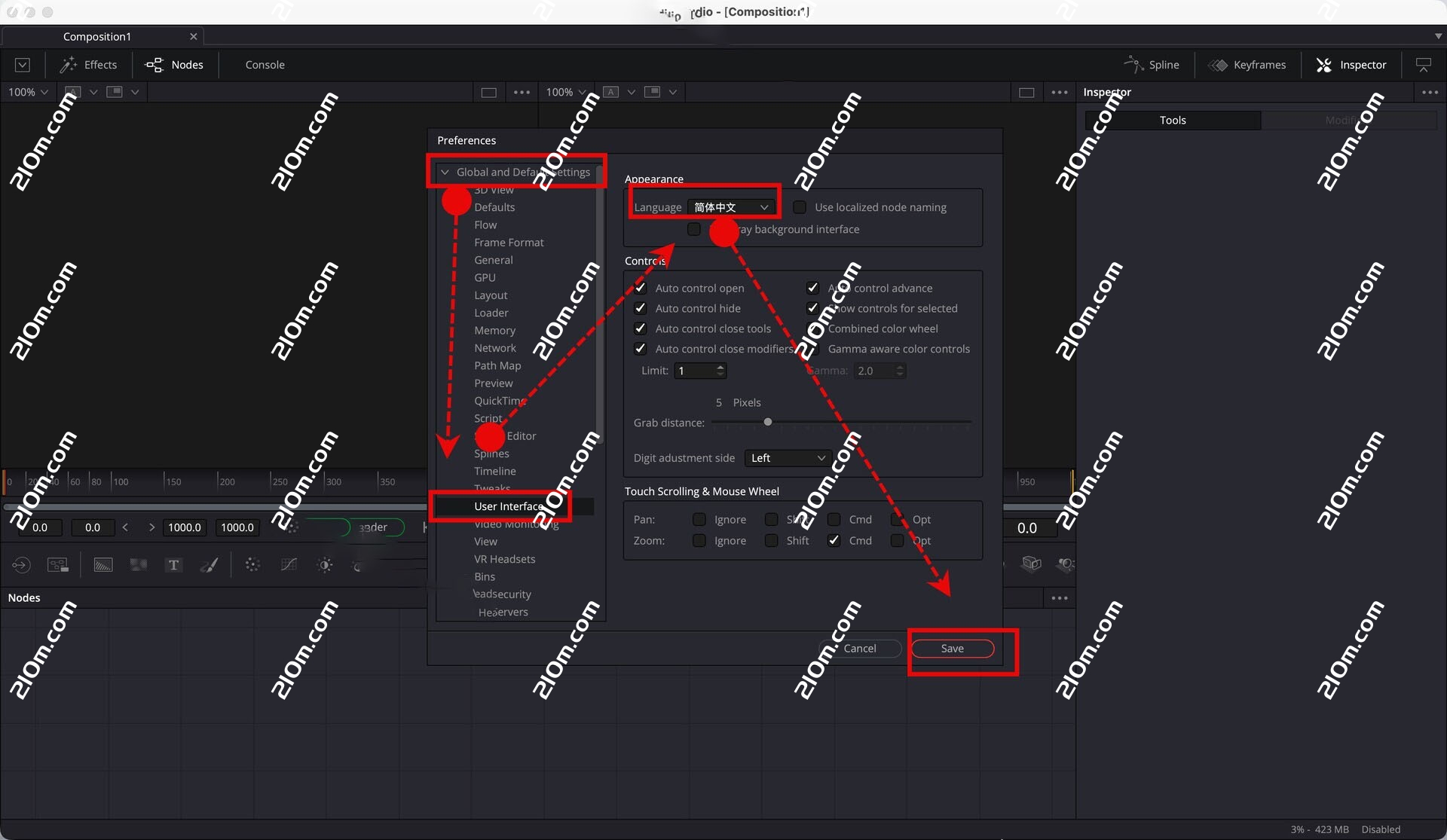Screen dimensions: 1447x840
Task: Expand left viewer picture-in-picture dropdown arrow
Action: coord(135,92)
